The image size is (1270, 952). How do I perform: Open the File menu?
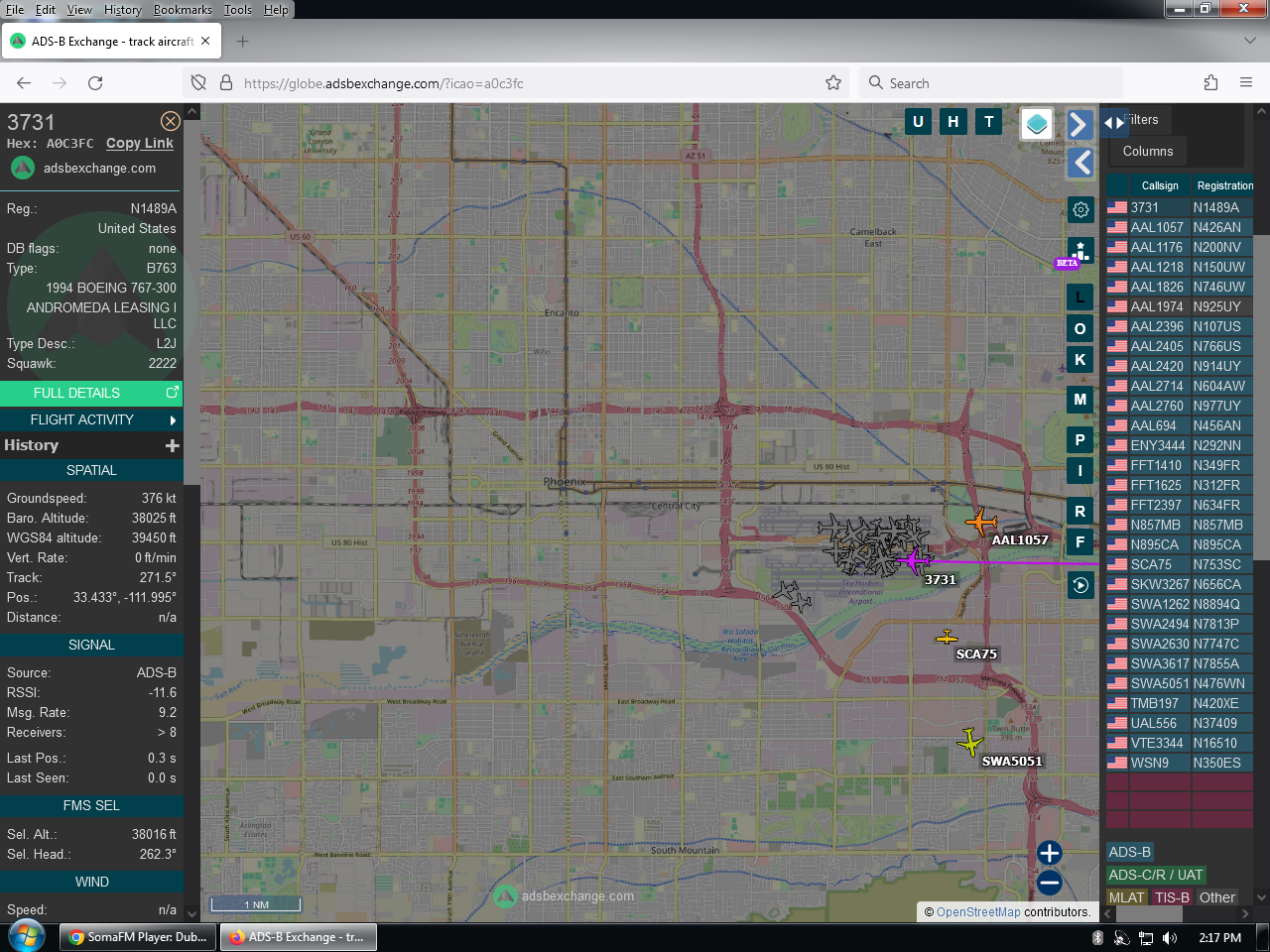pos(14,10)
